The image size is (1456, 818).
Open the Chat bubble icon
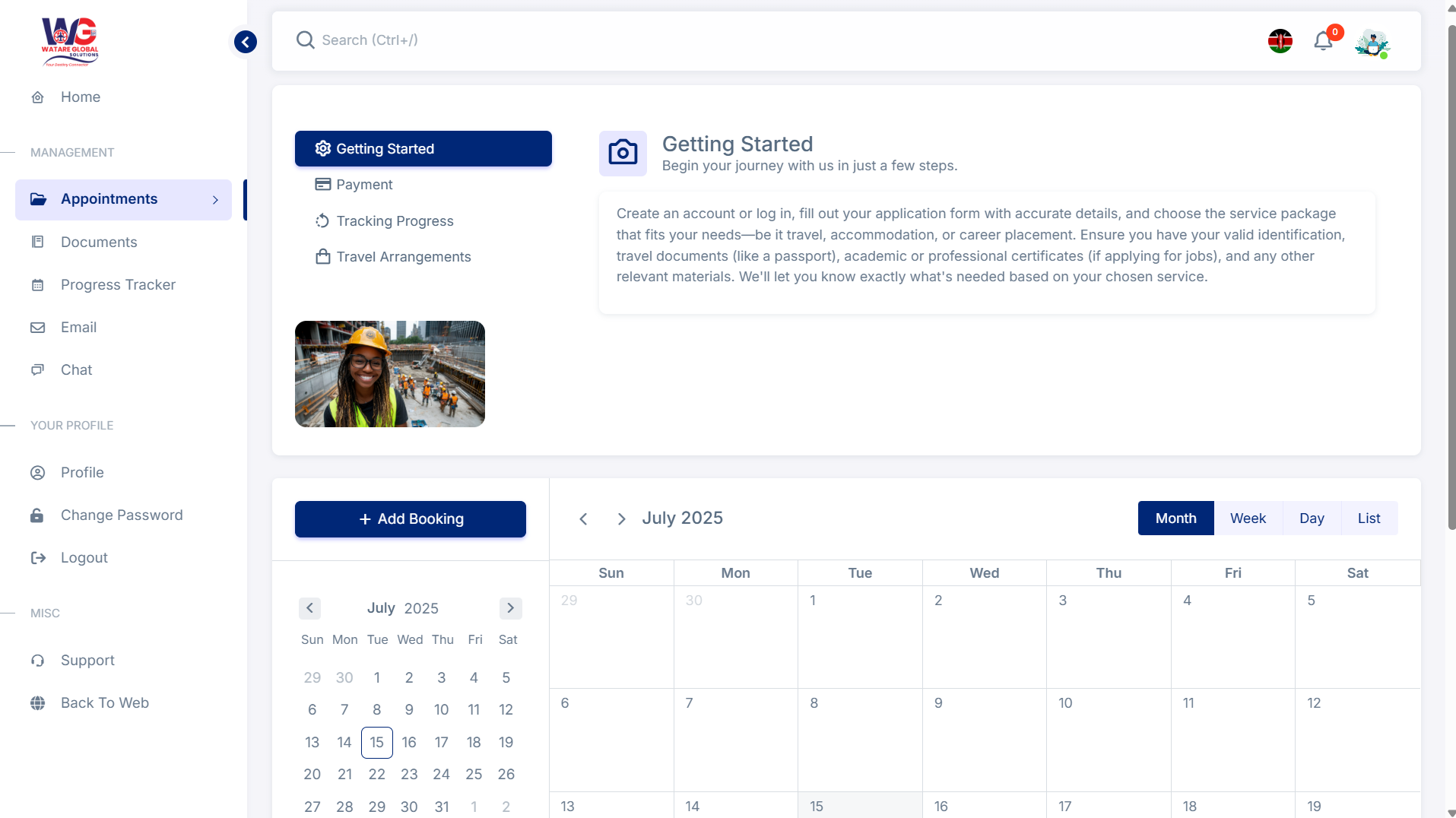[x=38, y=369]
